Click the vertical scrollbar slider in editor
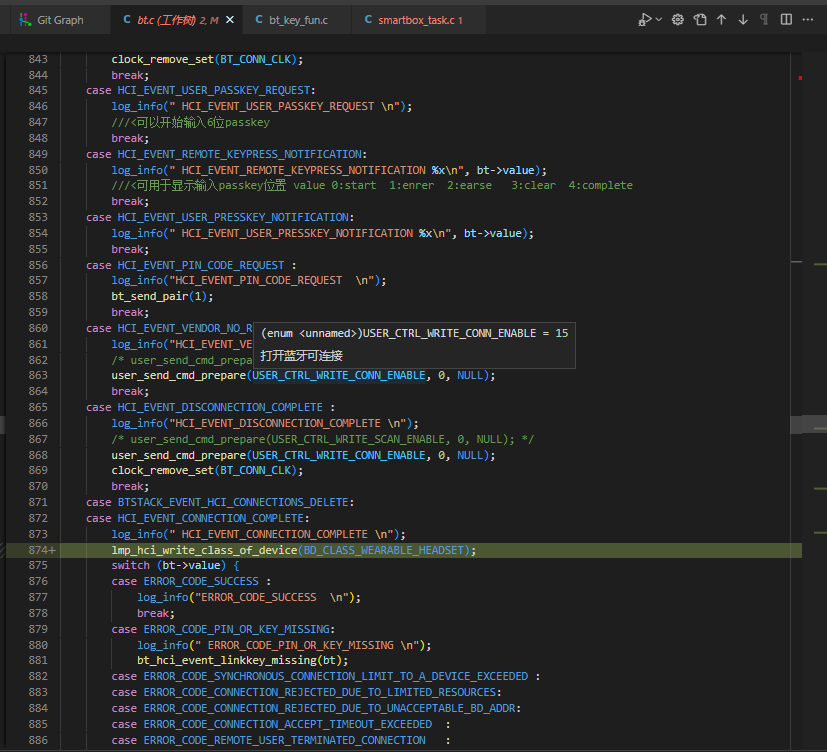The width and height of the screenshot is (827, 752). [x=796, y=425]
